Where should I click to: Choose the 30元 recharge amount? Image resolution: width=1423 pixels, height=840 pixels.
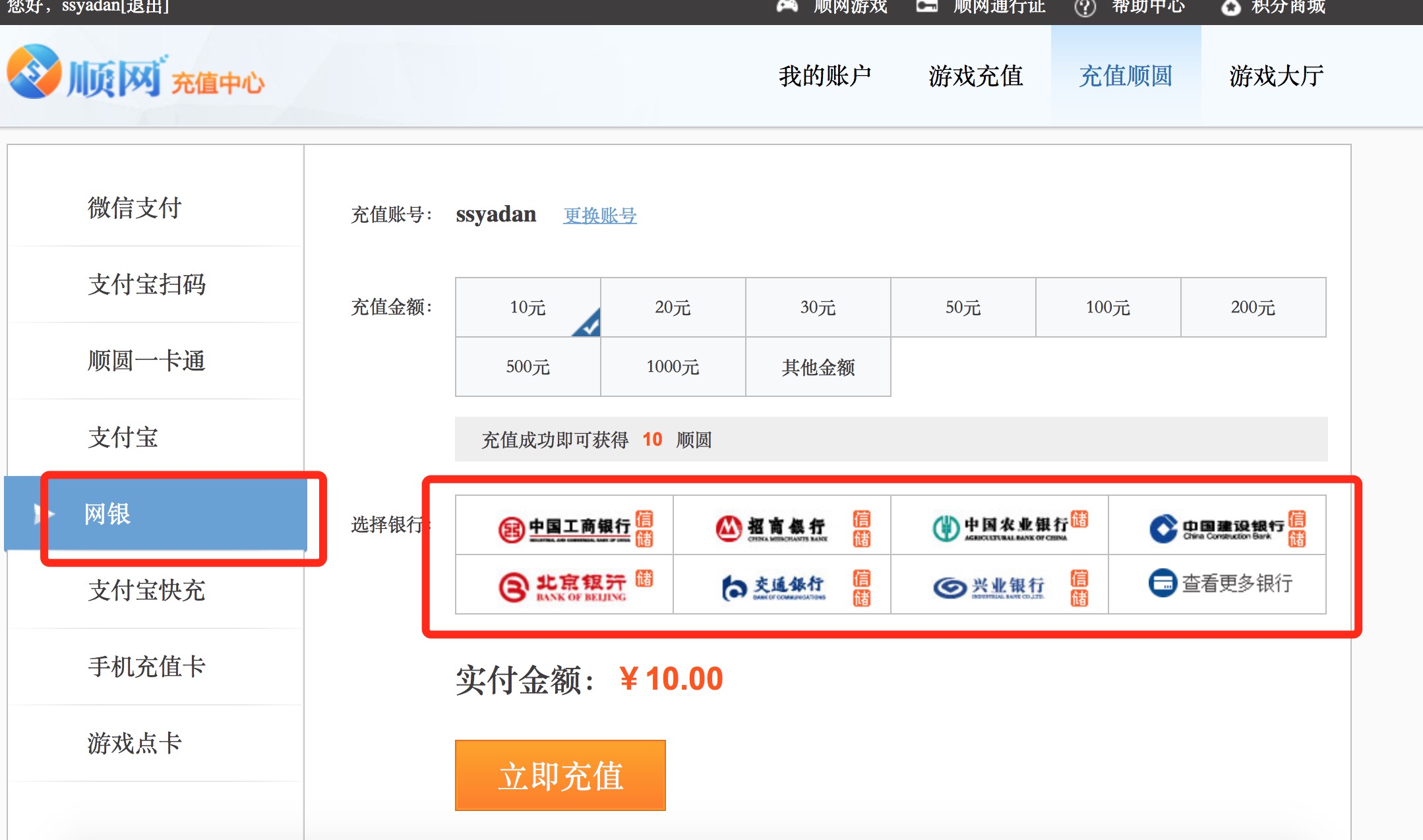pos(818,307)
